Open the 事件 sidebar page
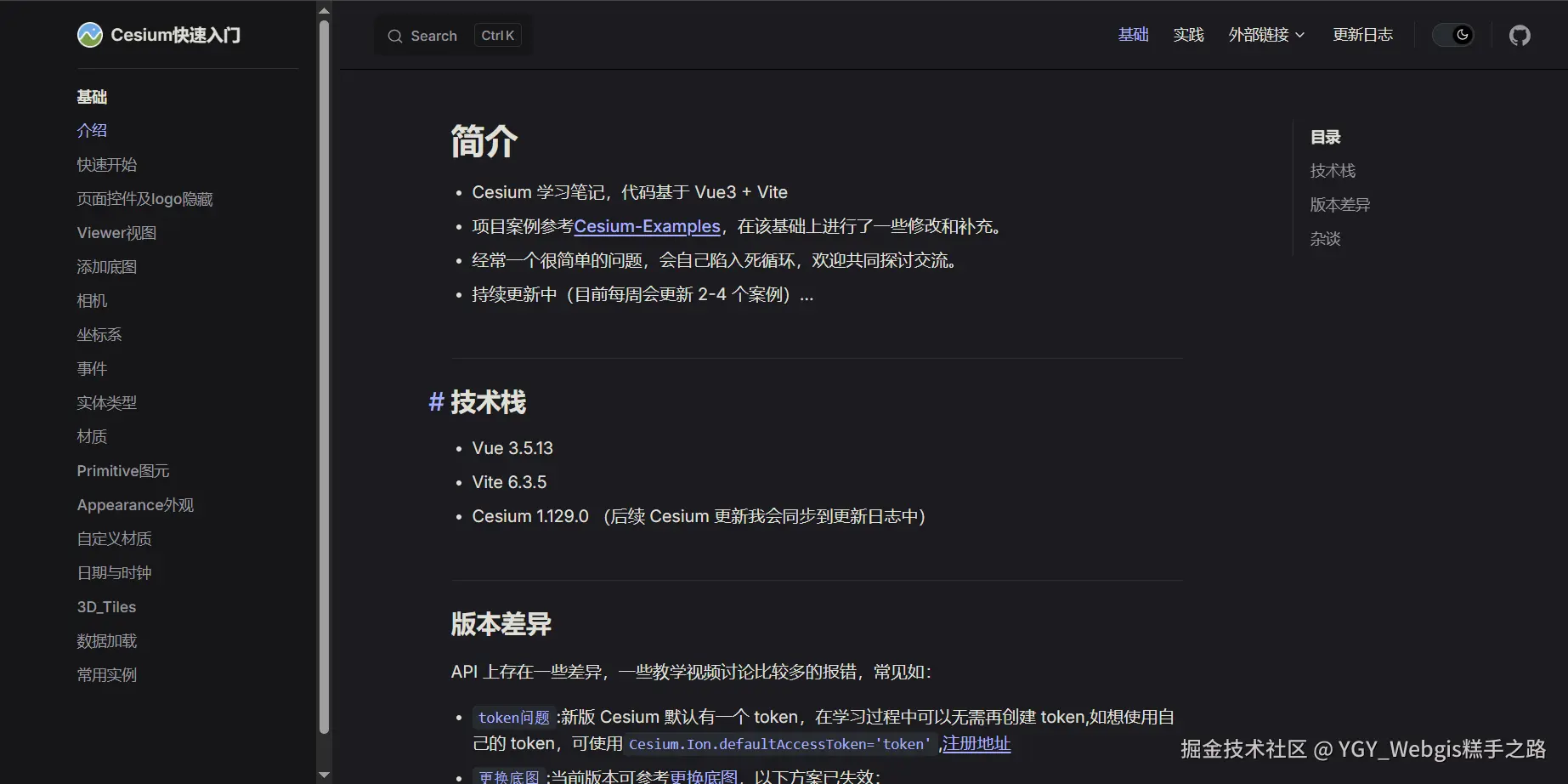 [92, 368]
